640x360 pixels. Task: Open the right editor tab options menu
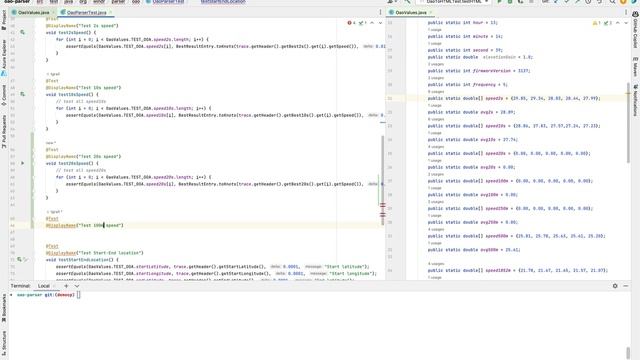pyautogui.click(x=626, y=13)
